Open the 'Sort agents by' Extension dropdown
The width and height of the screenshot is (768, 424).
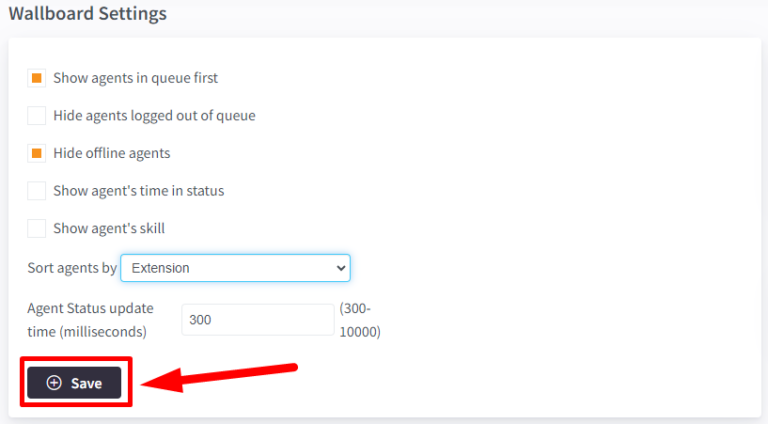(235, 268)
